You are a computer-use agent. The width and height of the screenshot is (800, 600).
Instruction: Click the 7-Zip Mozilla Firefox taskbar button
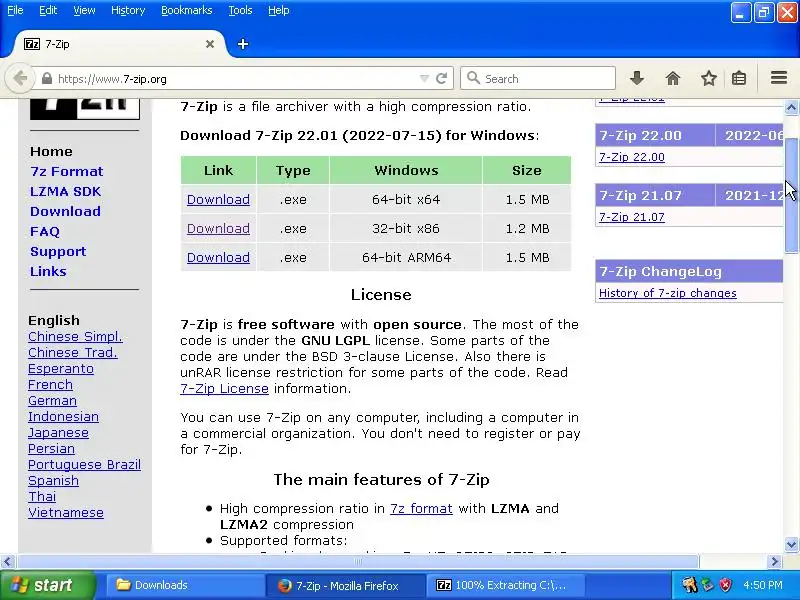click(x=346, y=585)
